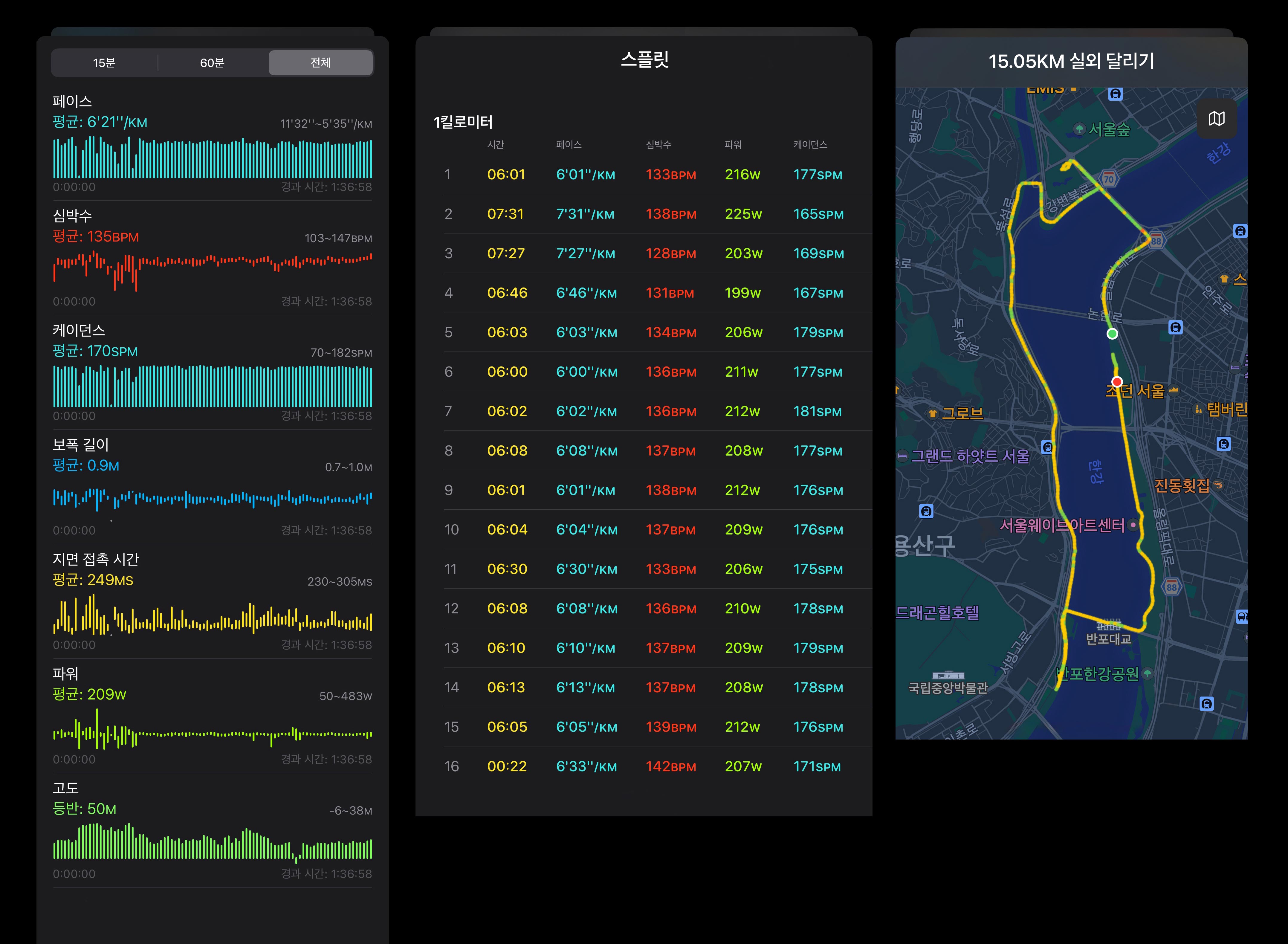The image size is (1288, 944).
Task: Select split row 2 with 7'31'' pace
Action: [658, 214]
